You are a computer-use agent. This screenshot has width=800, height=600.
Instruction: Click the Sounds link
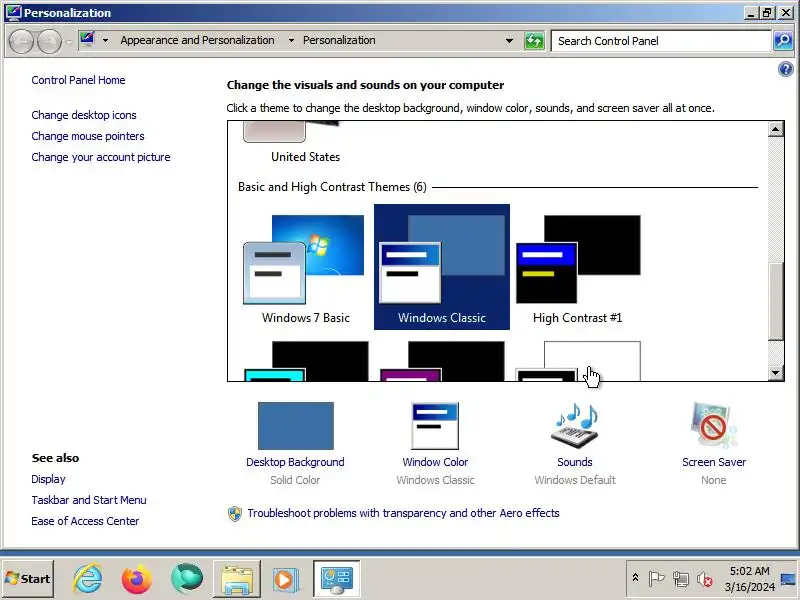574,462
